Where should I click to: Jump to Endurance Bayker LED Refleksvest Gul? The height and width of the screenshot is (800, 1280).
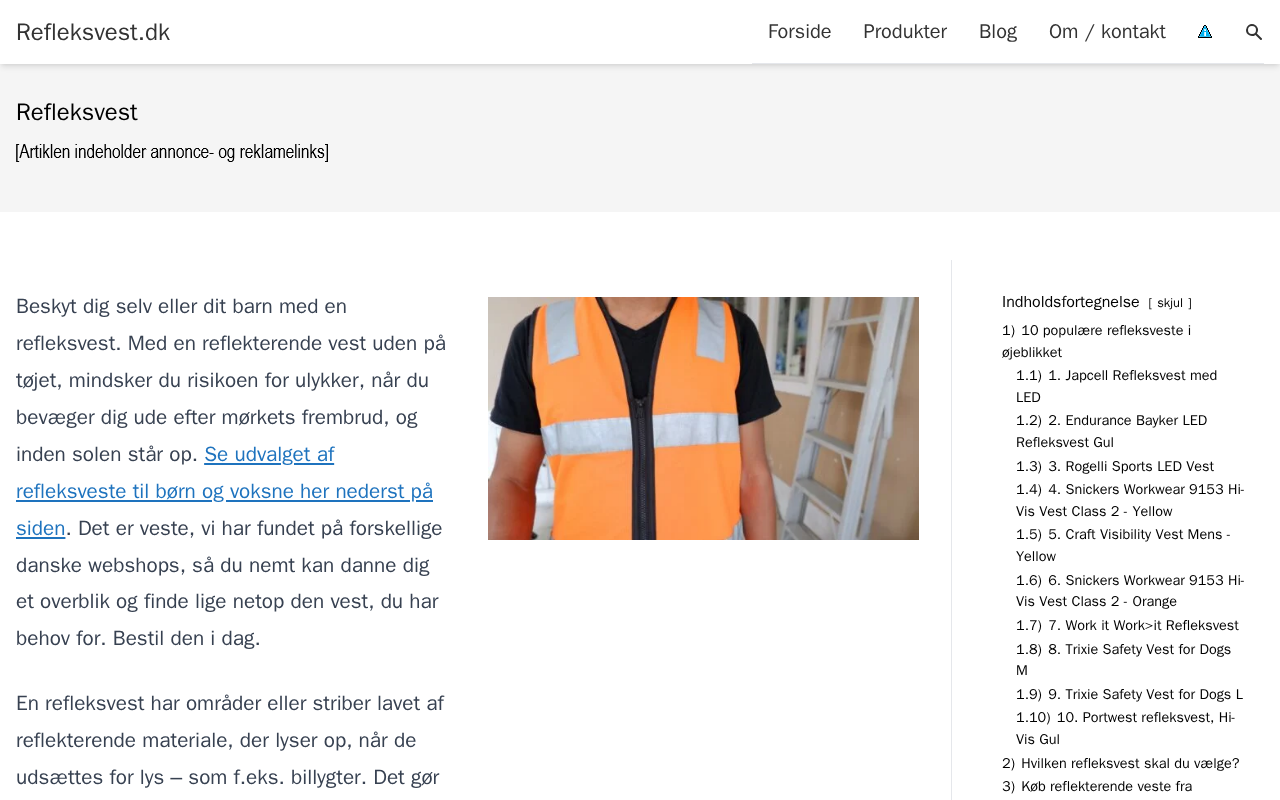pos(1112,431)
